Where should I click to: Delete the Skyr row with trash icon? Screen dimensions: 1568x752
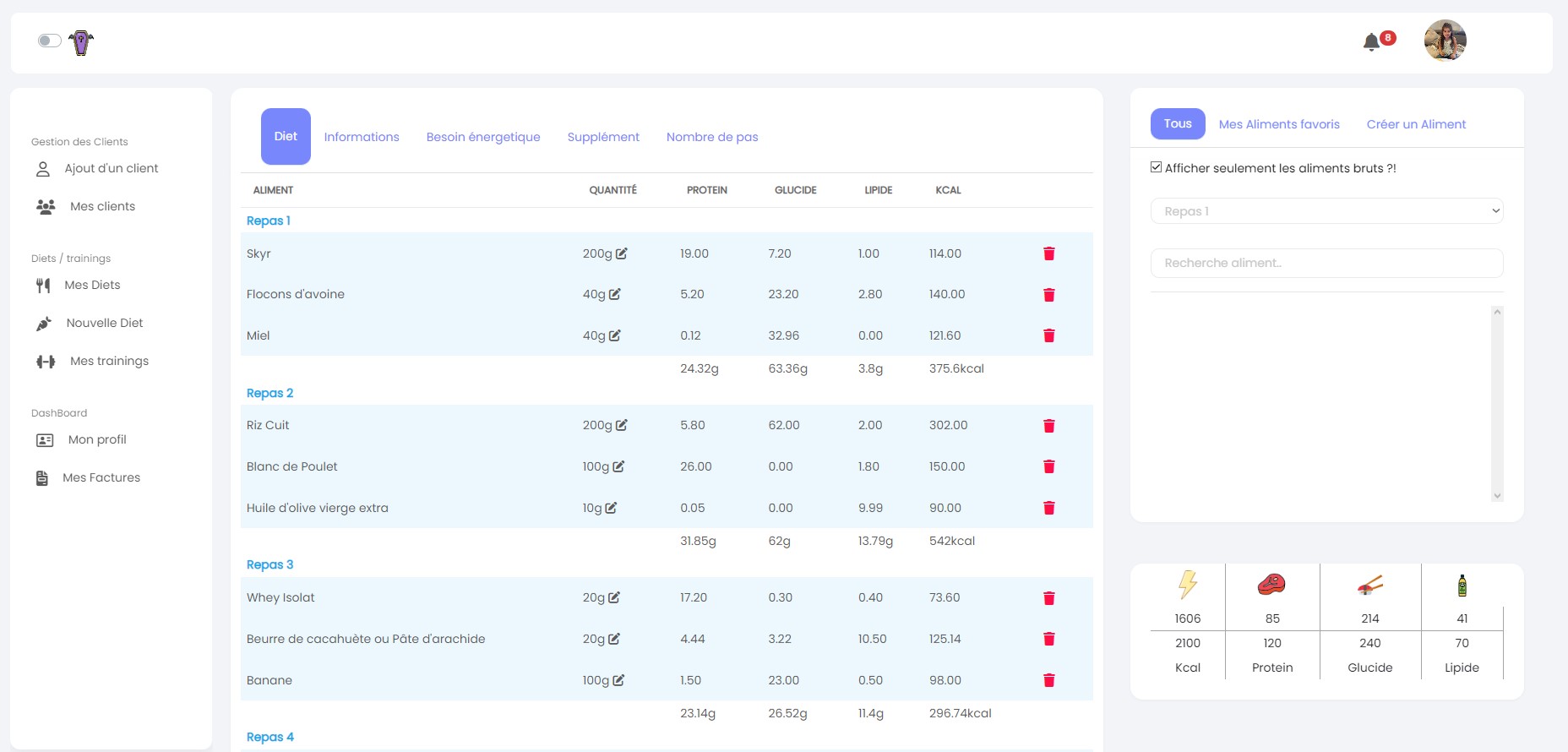pos(1048,253)
